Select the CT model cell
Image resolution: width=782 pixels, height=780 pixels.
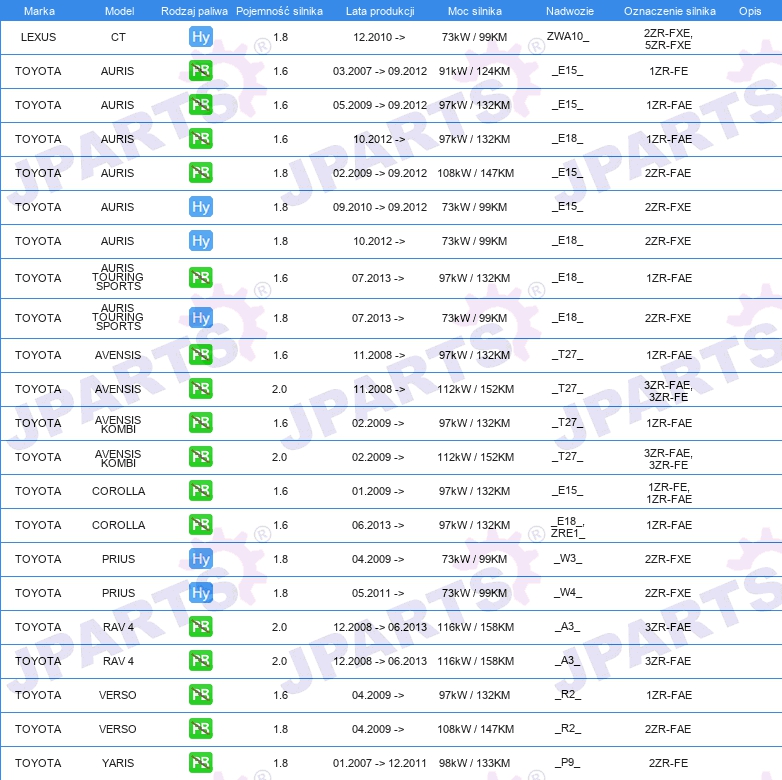tap(118, 37)
